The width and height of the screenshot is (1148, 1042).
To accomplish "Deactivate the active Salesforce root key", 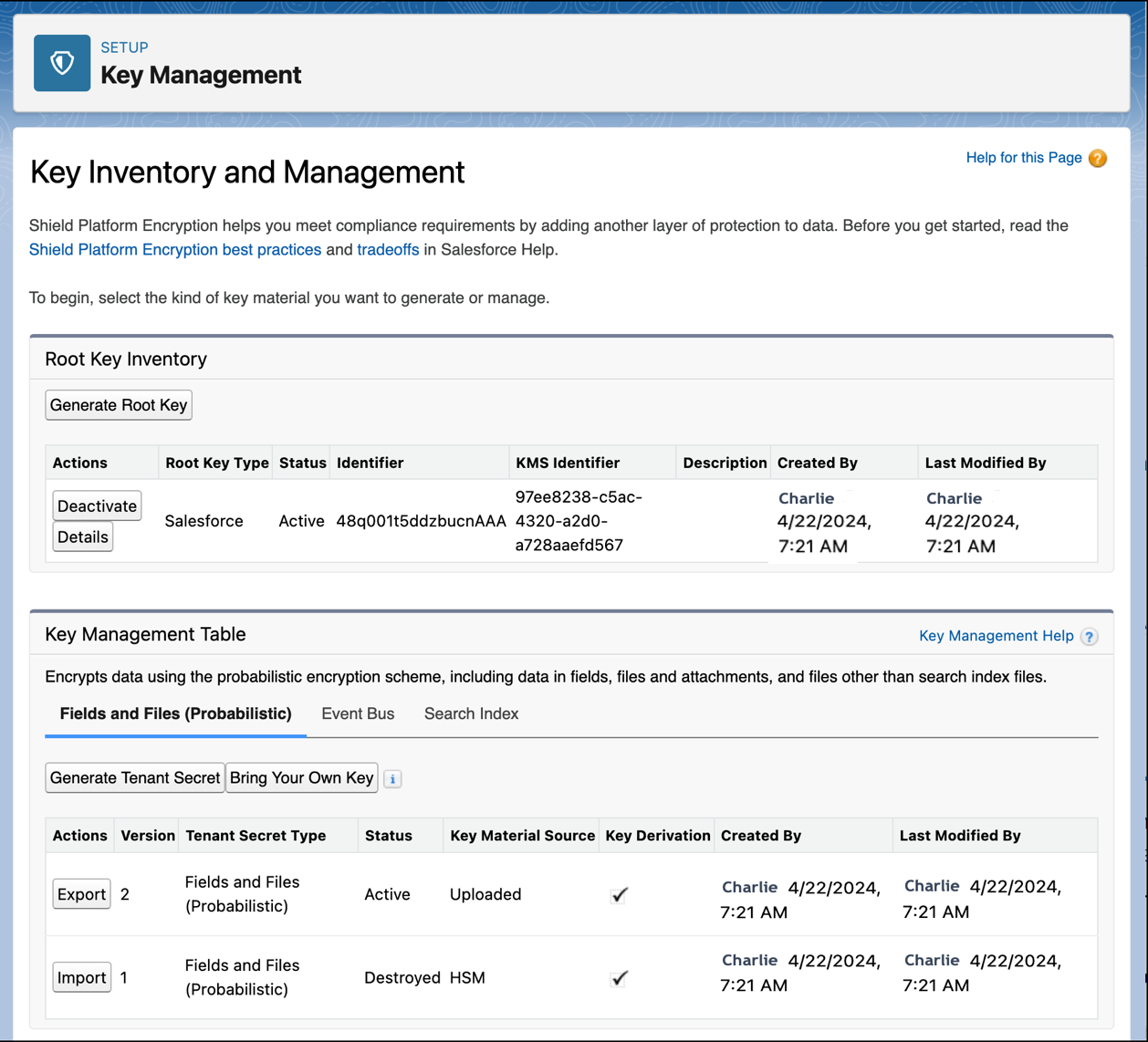I will click(x=97, y=505).
